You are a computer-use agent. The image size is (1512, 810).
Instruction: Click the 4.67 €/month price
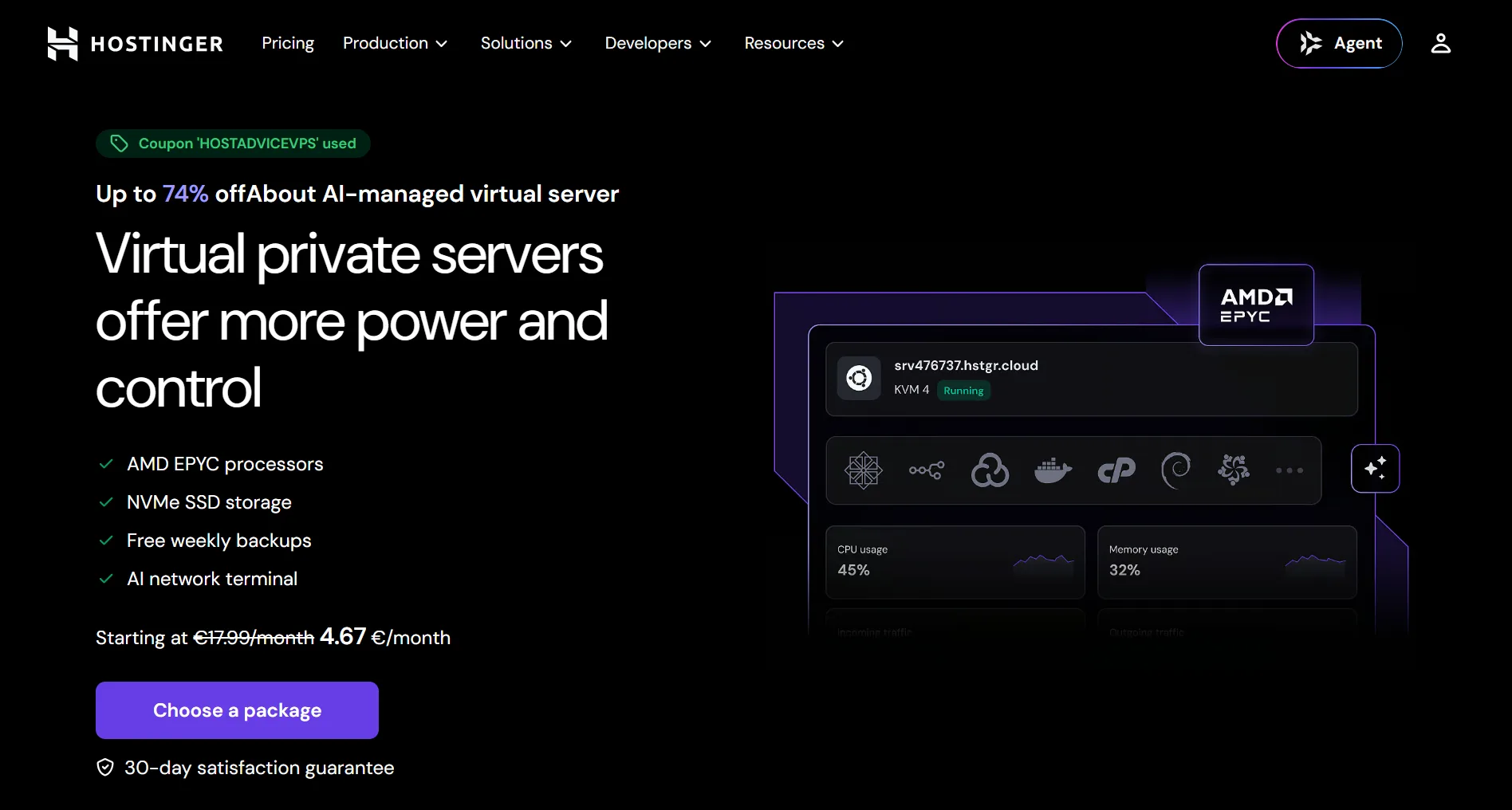click(385, 637)
